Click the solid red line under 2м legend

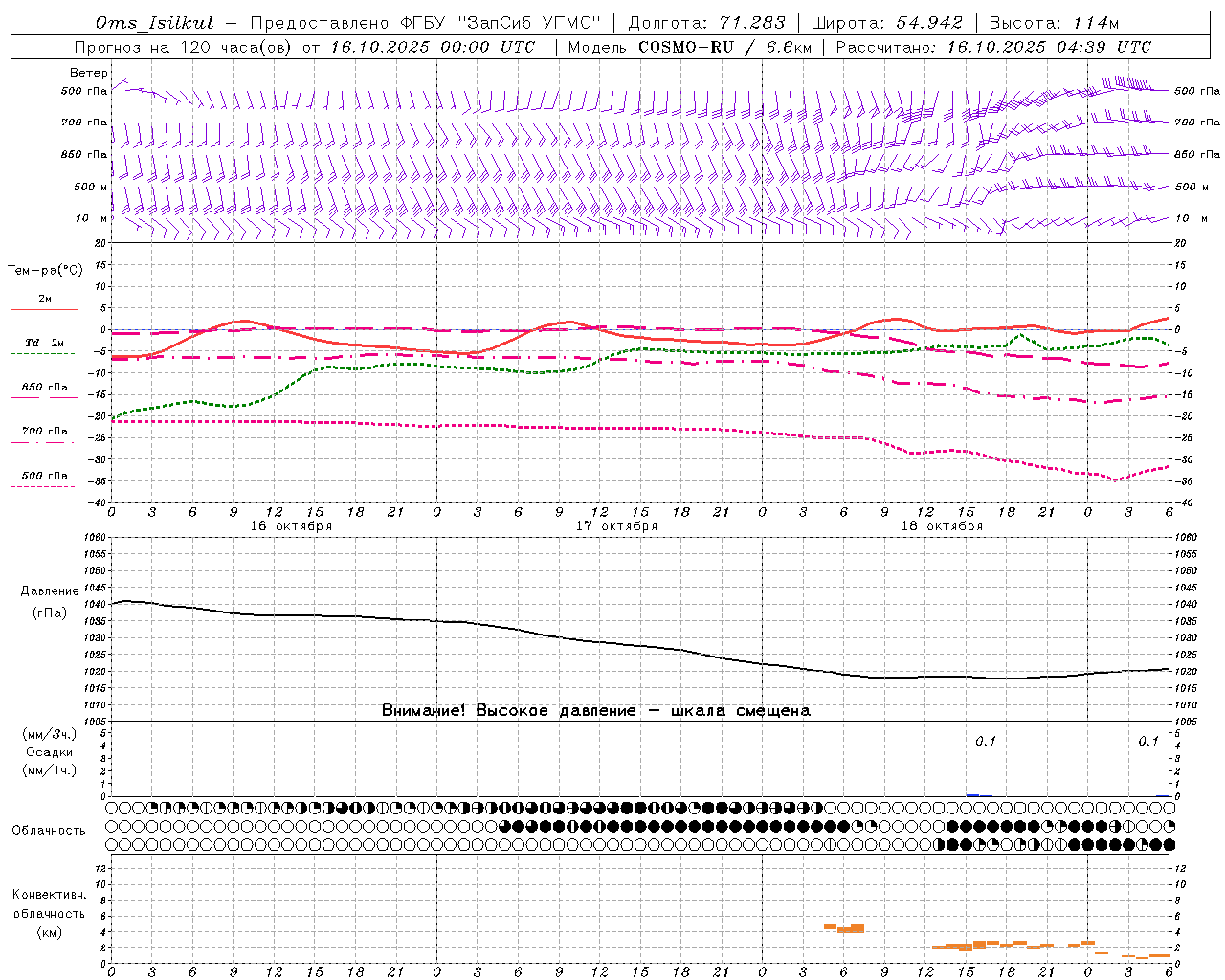44,309
